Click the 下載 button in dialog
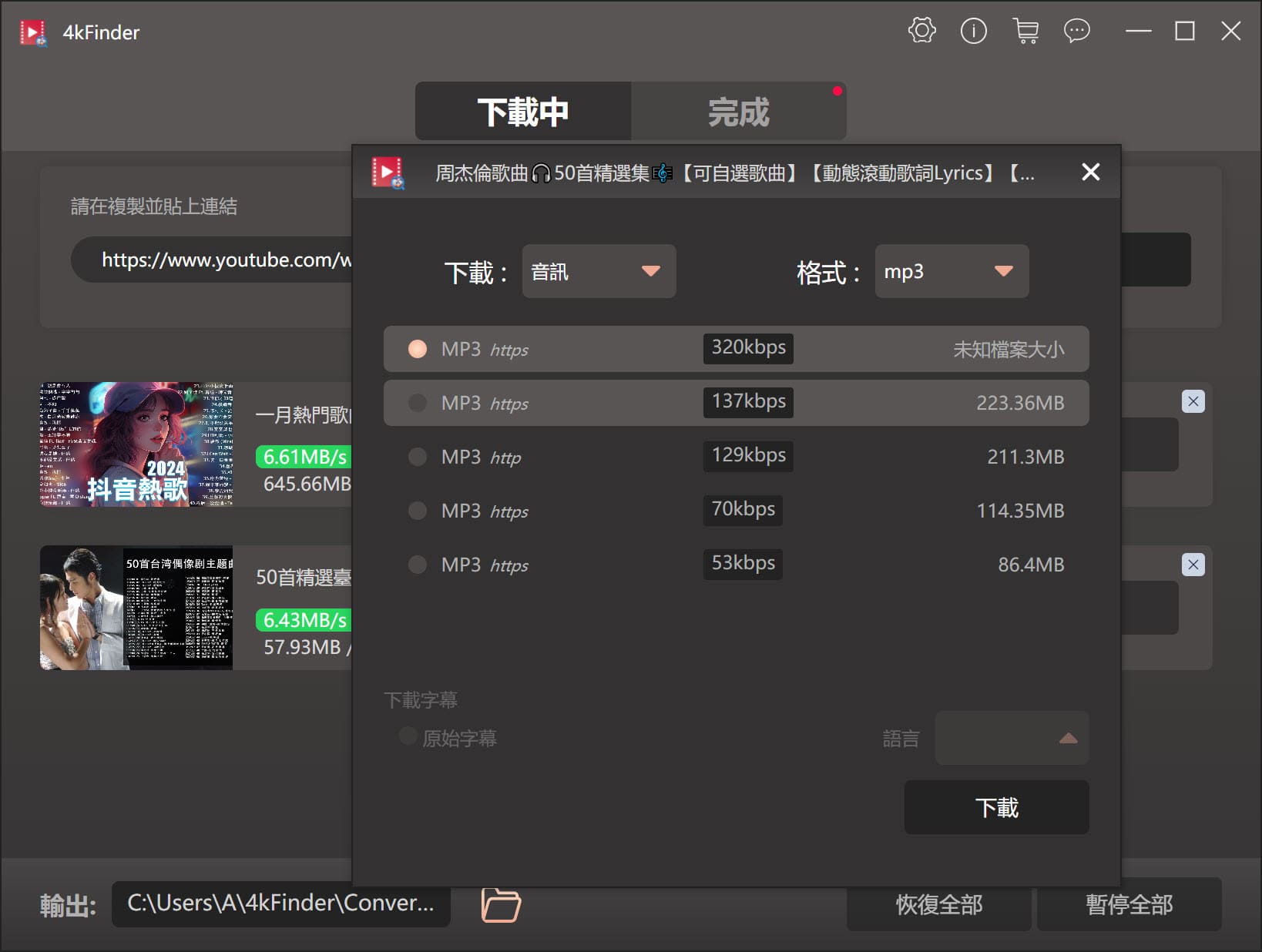 point(996,807)
